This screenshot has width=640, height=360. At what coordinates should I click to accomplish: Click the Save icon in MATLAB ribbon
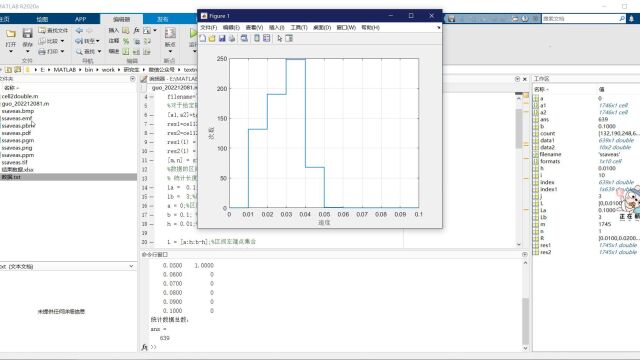pyautogui.click(x=27, y=34)
